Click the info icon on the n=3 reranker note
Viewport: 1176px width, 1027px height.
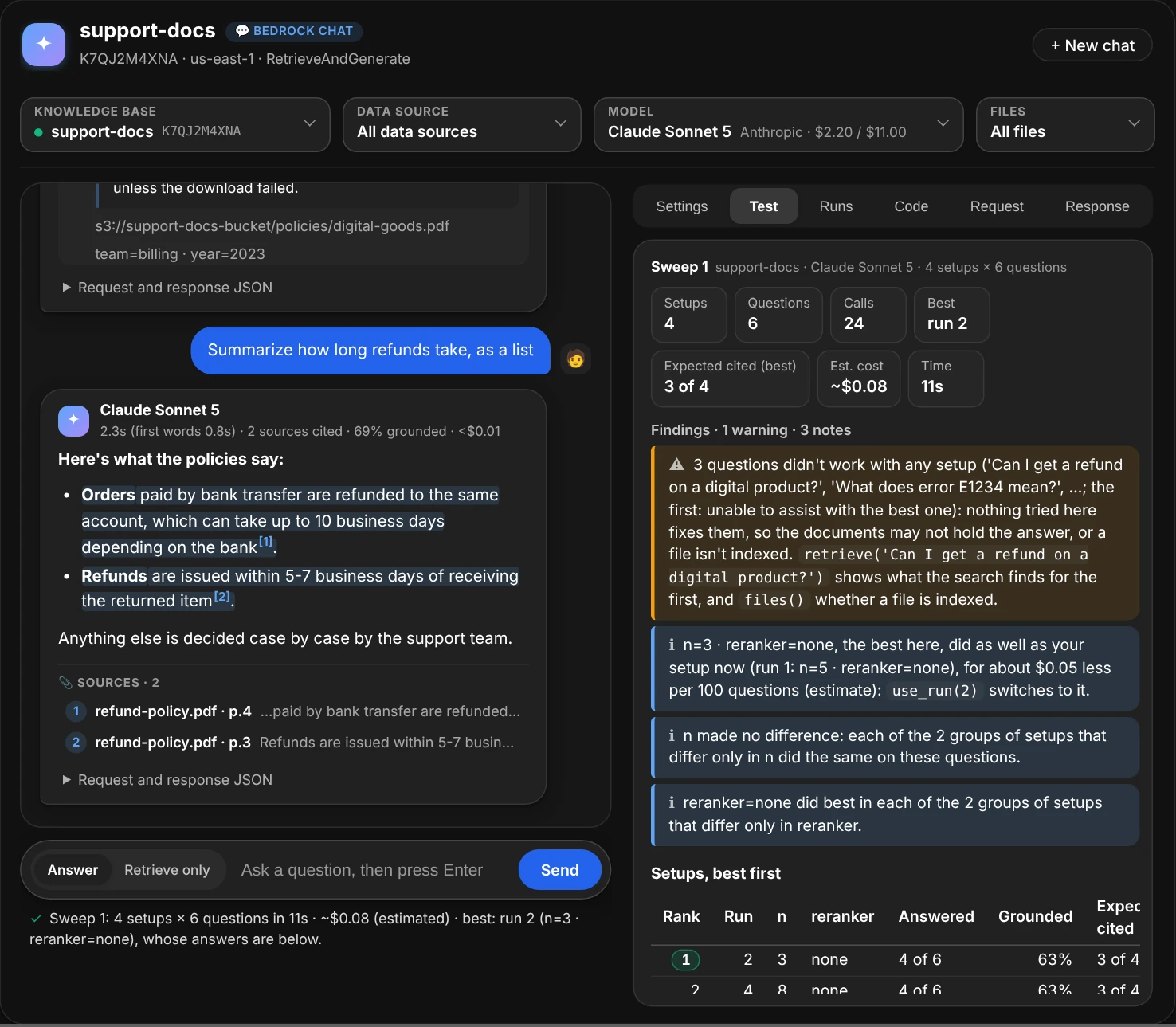pyautogui.click(x=672, y=645)
